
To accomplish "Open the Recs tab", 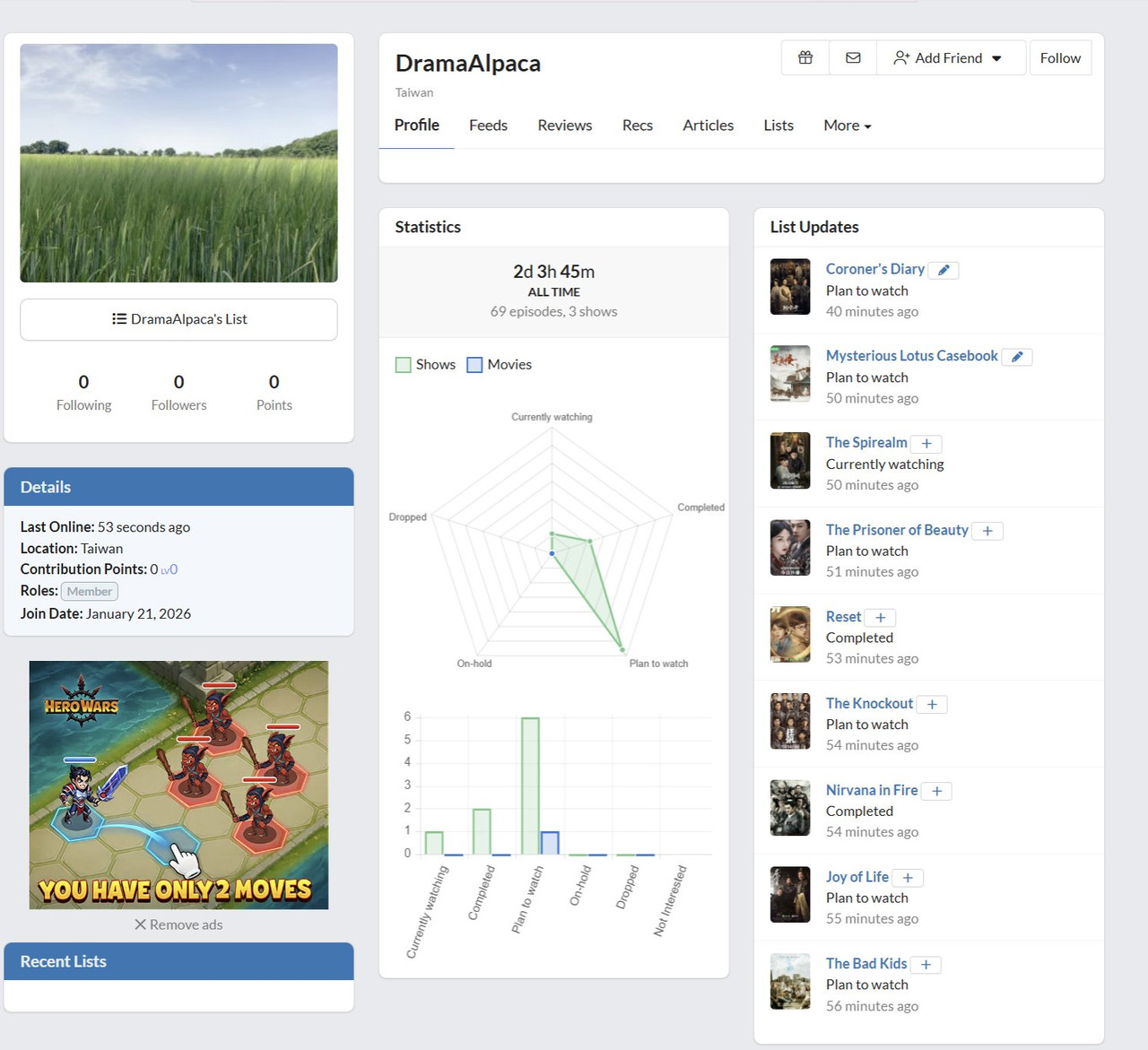I will tap(638, 126).
